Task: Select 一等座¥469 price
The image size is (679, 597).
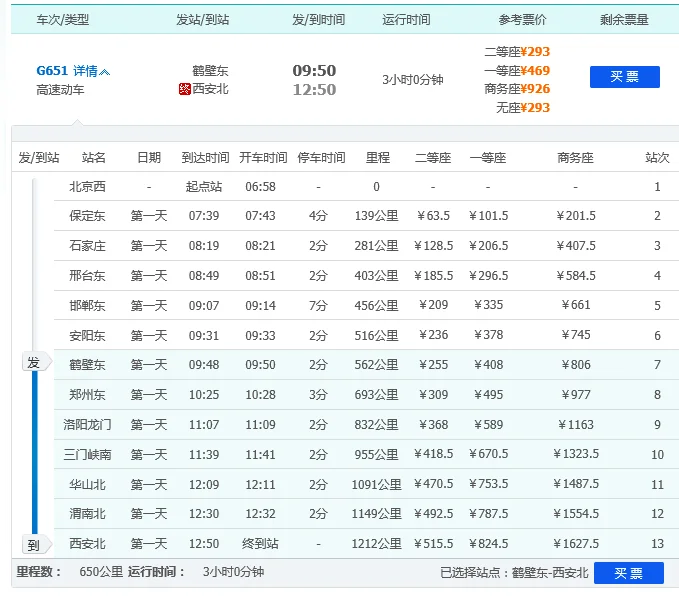Action: (x=517, y=71)
